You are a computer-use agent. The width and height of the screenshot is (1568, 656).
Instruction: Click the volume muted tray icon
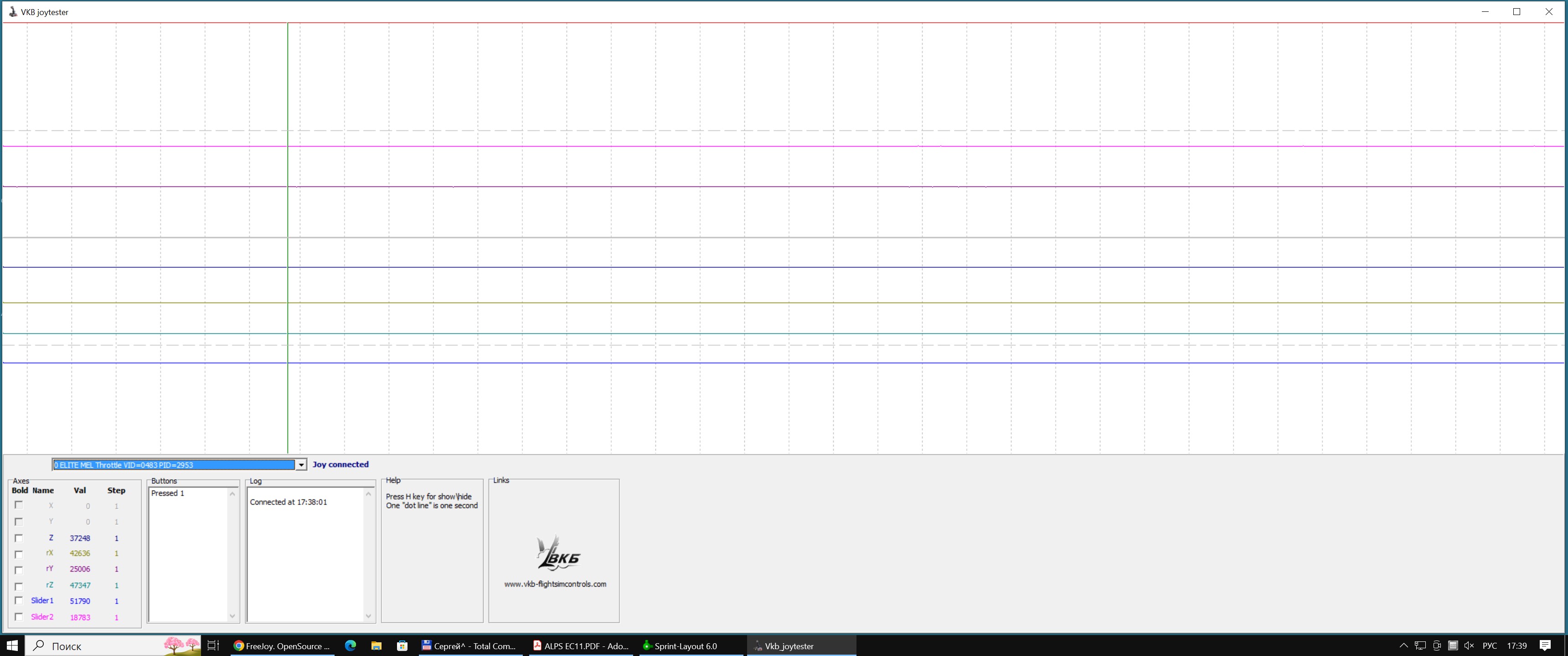(1469, 646)
